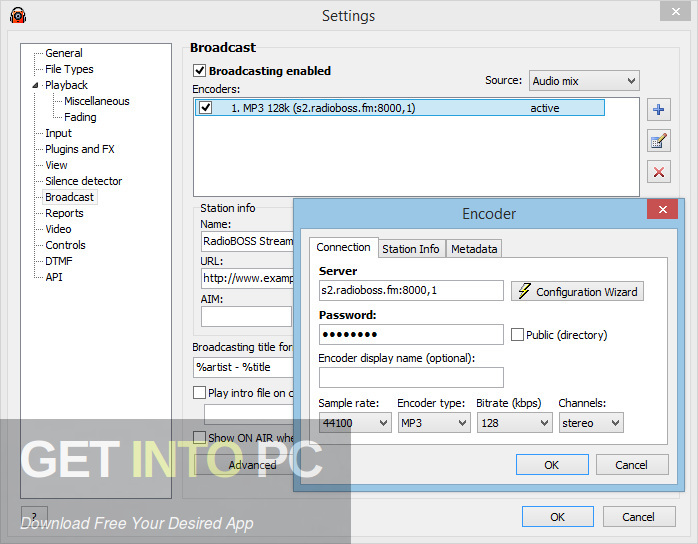Click the add encoder plus icon
The image size is (698, 544).
[x=658, y=110]
